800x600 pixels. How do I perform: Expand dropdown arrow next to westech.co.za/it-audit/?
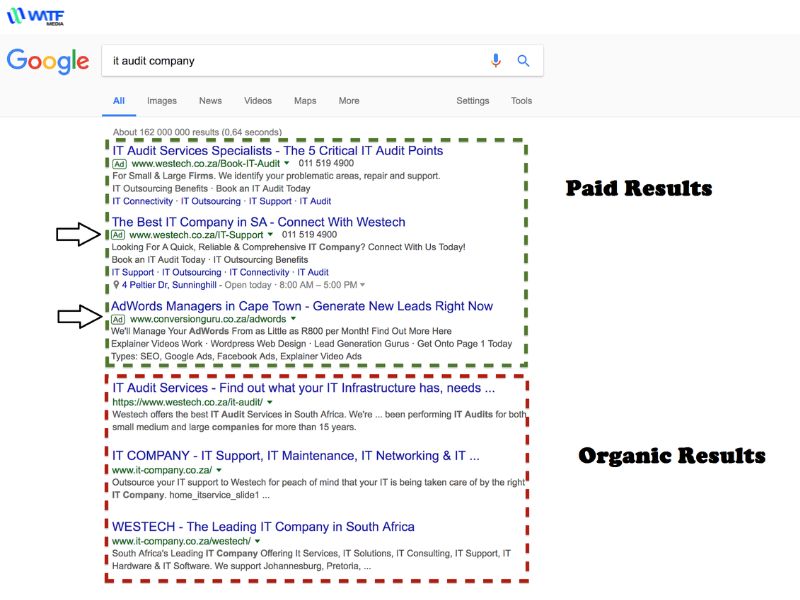tap(270, 402)
